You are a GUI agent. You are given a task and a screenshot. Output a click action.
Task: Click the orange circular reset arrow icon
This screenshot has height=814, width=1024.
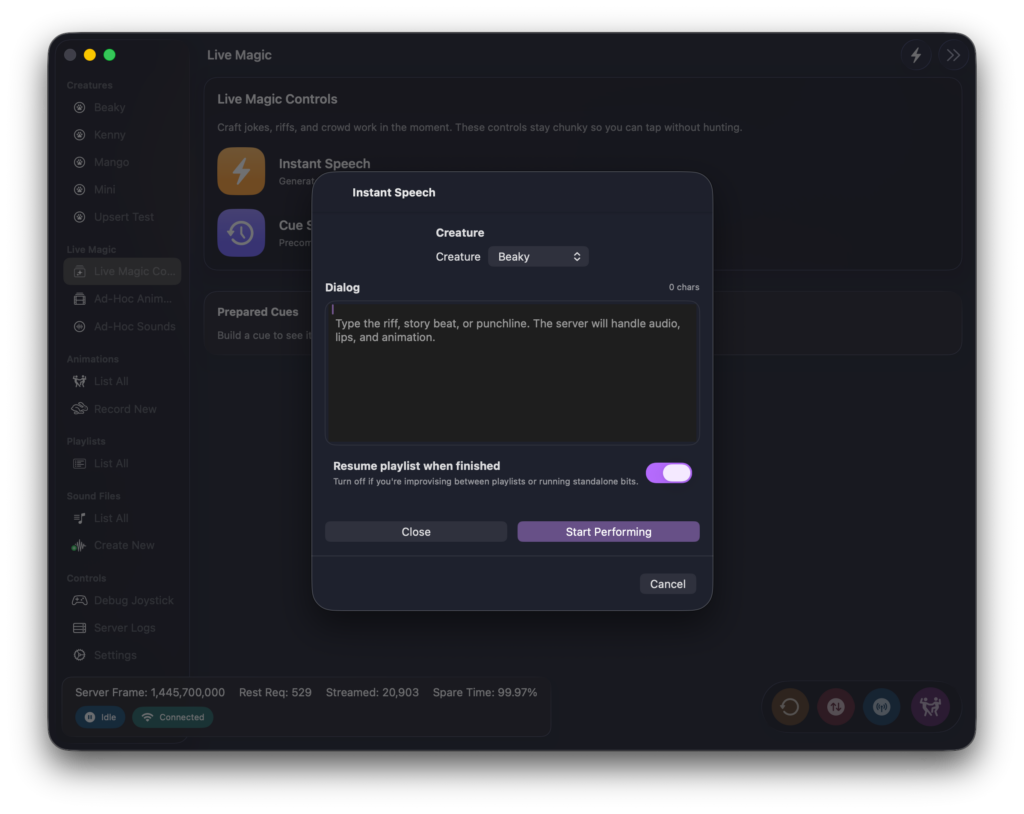[x=790, y=707]
